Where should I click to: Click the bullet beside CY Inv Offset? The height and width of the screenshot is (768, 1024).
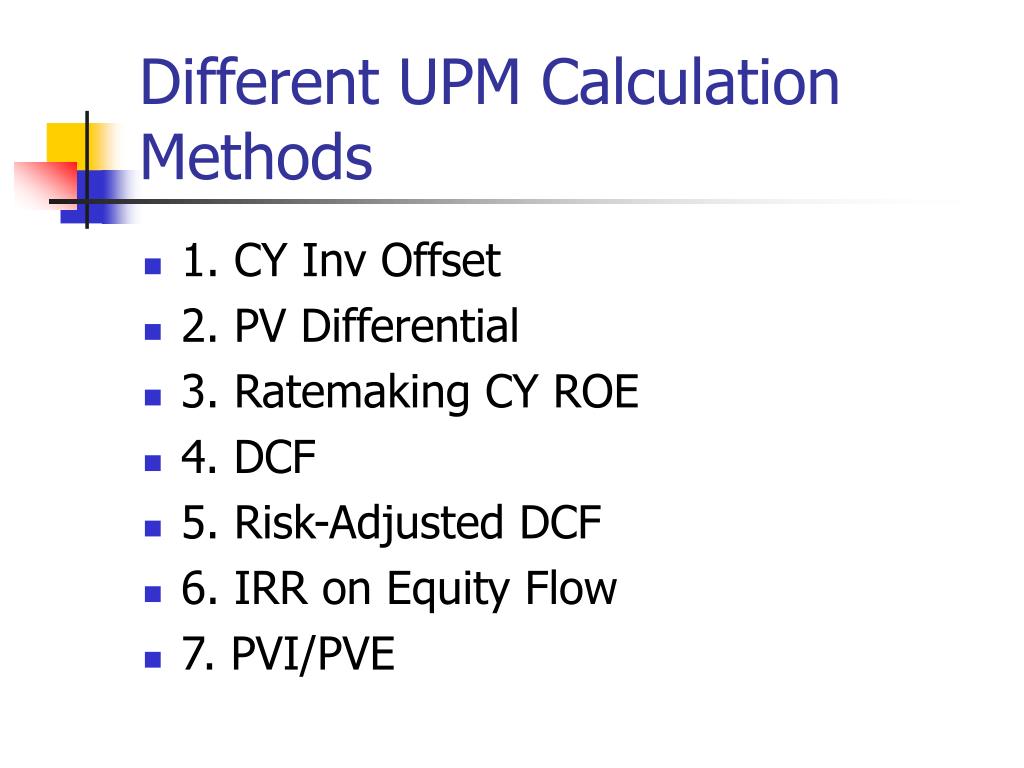(x=153, y=266)
